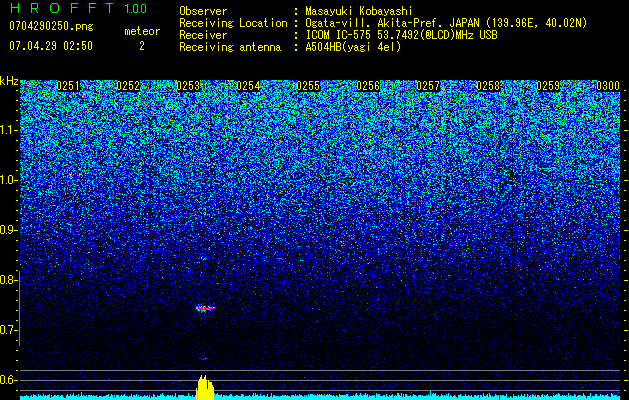
Task: Click the 0.6 kHz axis label
Action: [x=8, y=380]
